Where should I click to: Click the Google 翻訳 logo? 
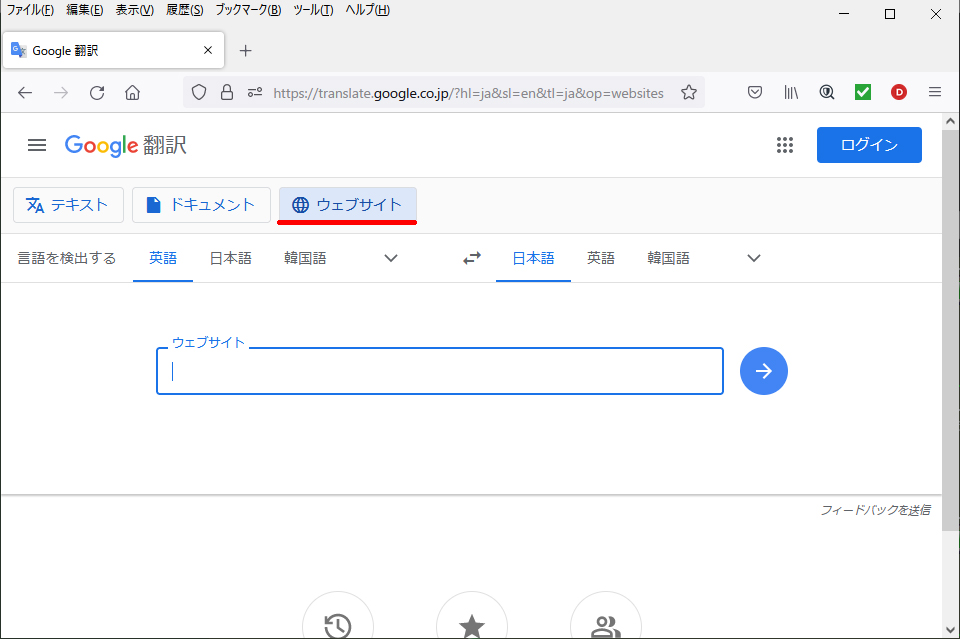point(126,146)
